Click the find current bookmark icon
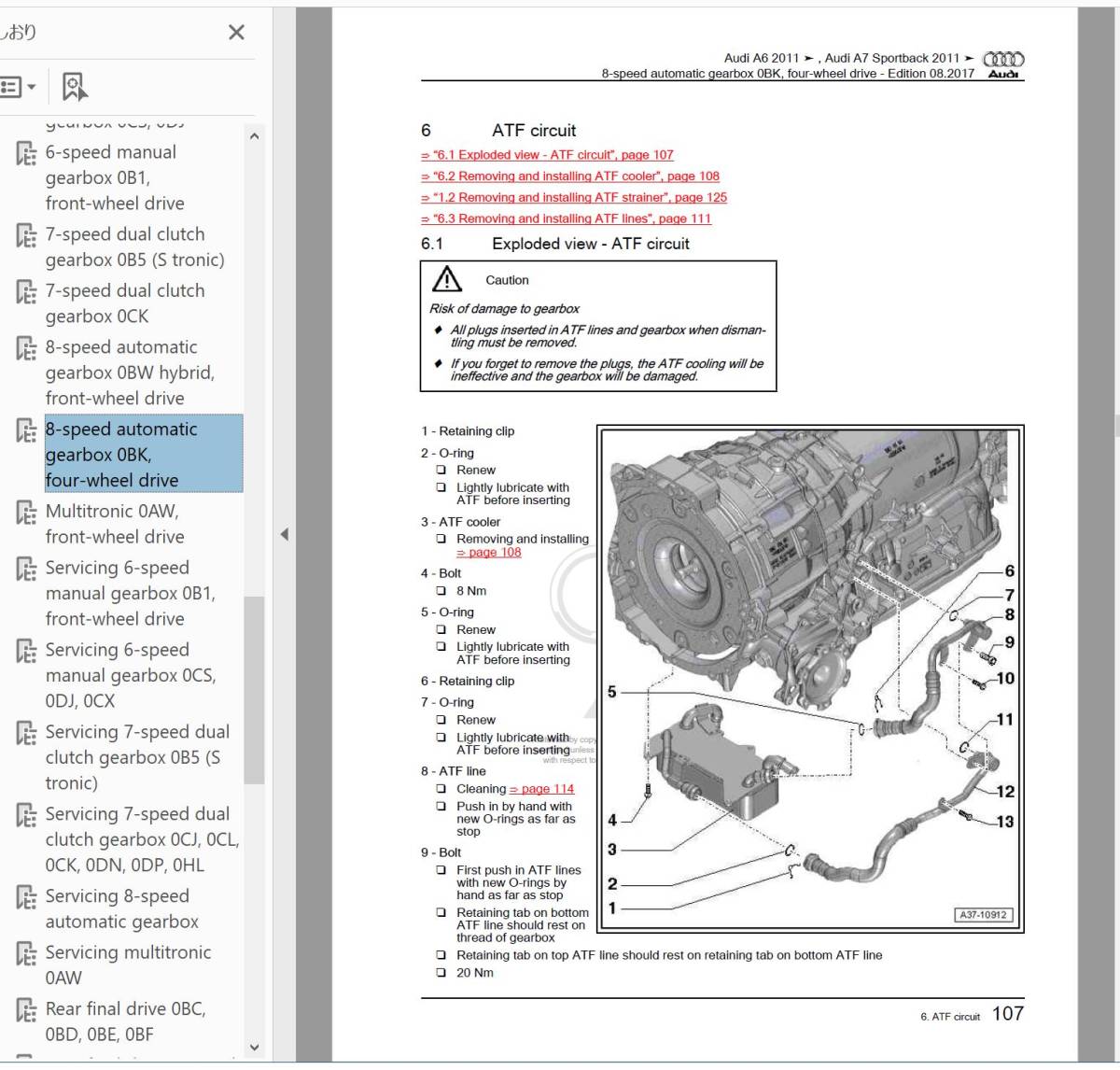 pyautogui.click(x=75, y=87)
